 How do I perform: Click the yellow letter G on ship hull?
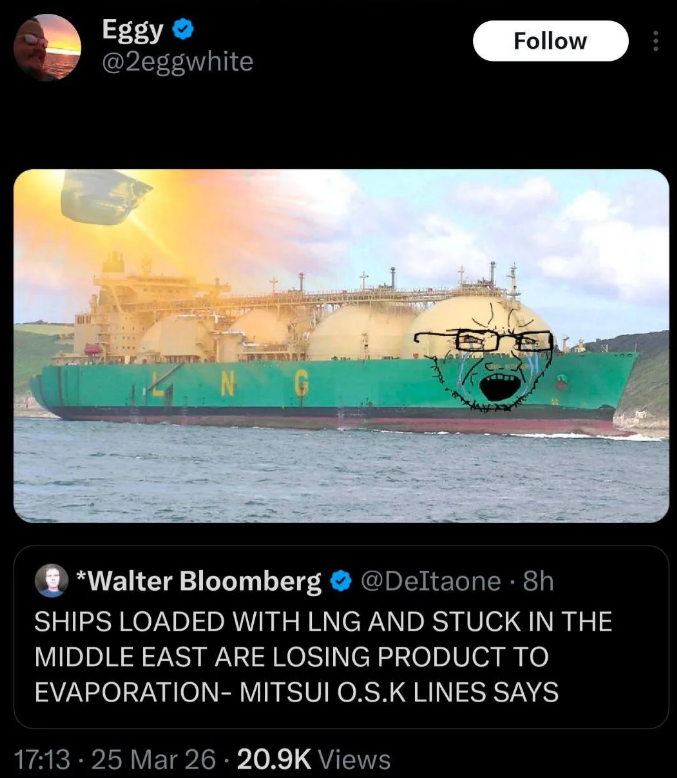(x=301, y=384)
